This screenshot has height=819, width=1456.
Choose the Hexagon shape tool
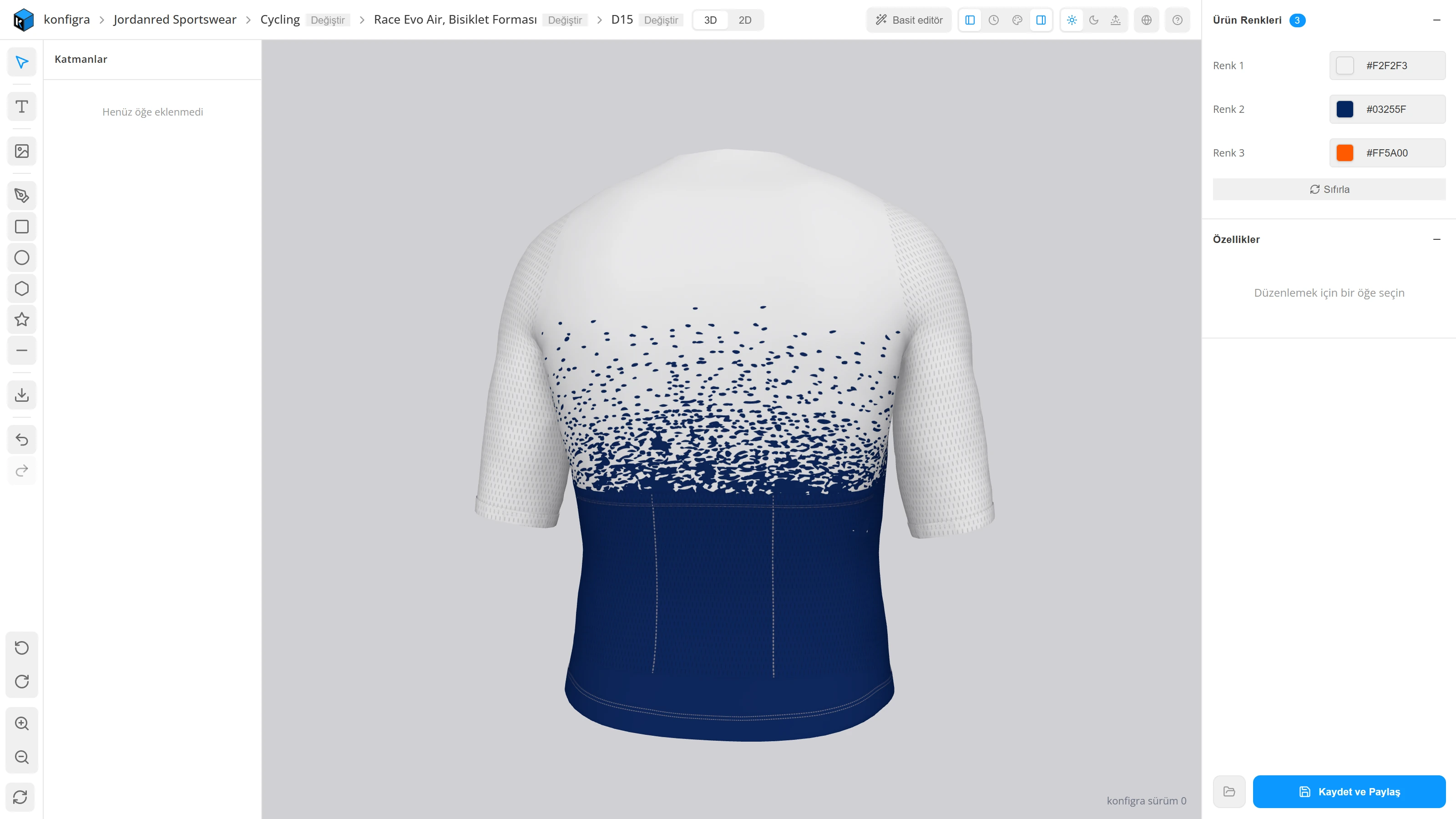tap(21, 288)
